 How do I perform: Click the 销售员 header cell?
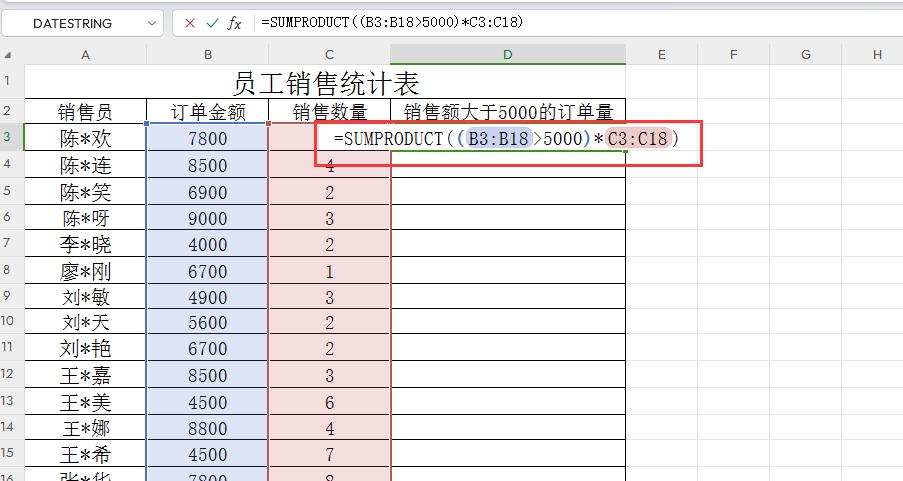[x=85, y=111]
